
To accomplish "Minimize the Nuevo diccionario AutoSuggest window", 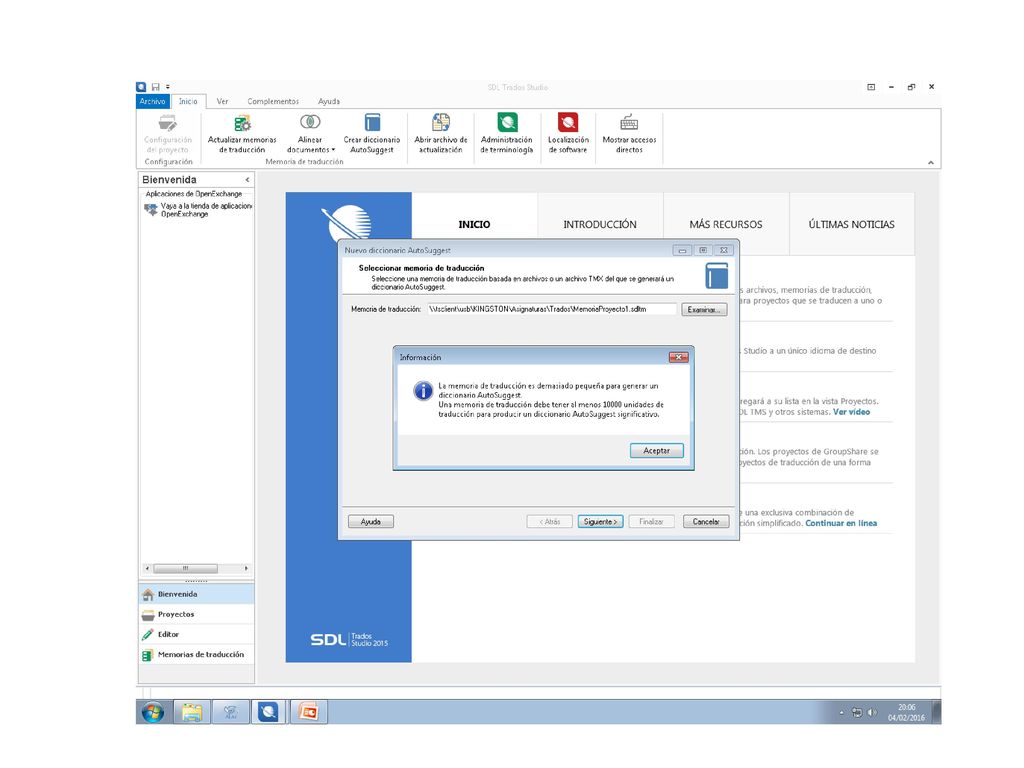I will click(x=682, y=250).
